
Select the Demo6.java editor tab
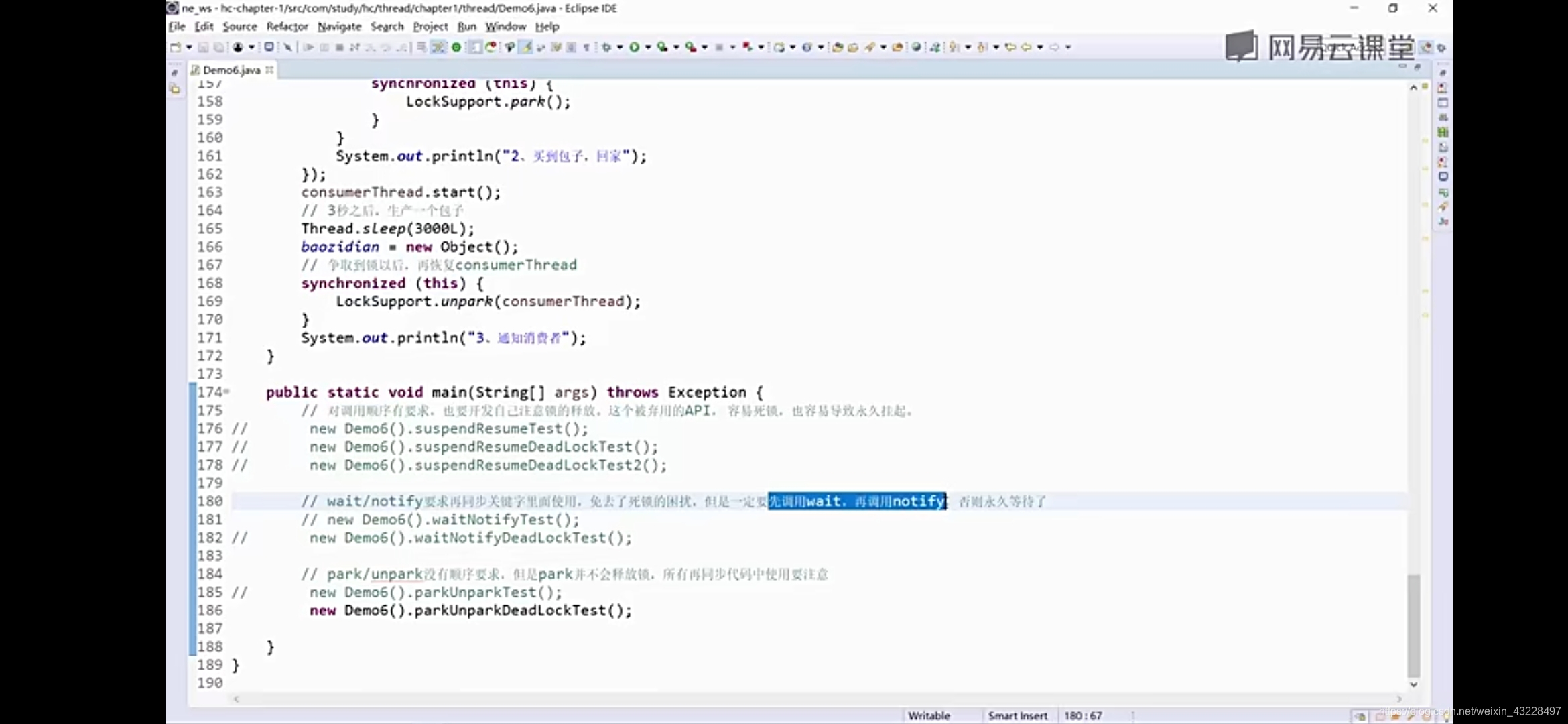tap(231, 70)
